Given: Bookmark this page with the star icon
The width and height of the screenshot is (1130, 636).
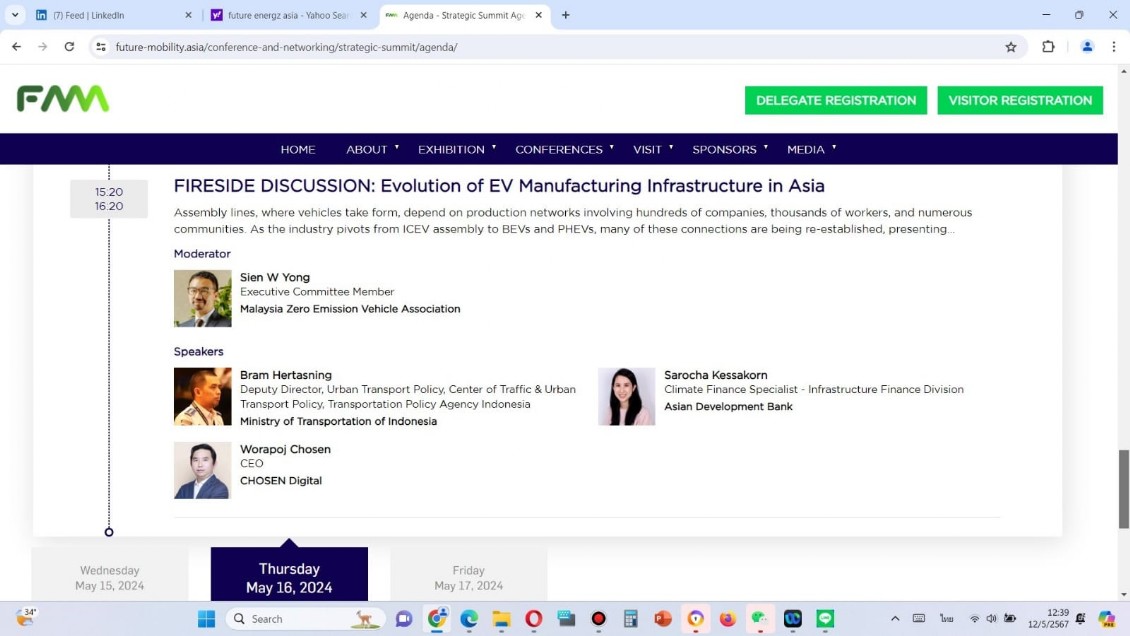Looking at the screenshot, I should tap(1010, 47).
